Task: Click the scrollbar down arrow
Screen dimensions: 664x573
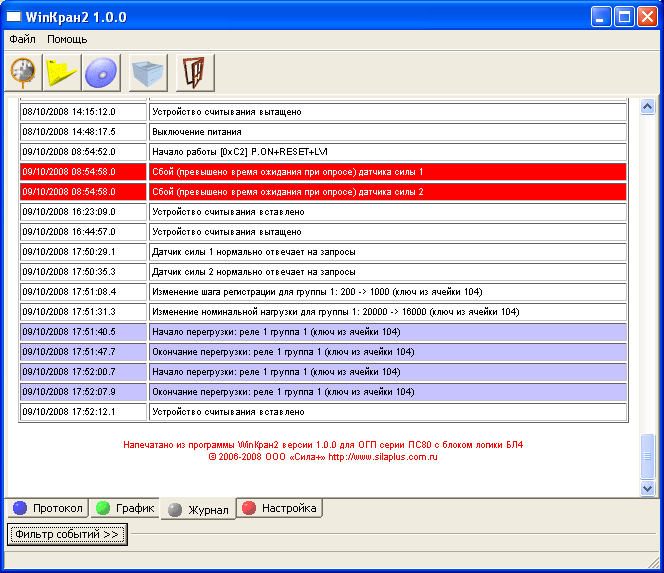Action: click(647, 488)
